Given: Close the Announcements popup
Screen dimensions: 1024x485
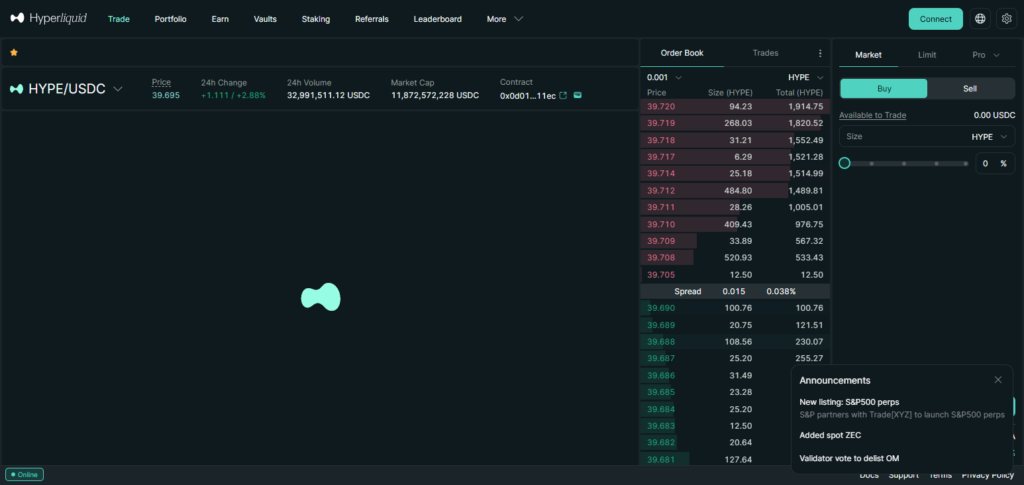Looking at the screenshot, I should pyautogui.click(x=997, y=380).
